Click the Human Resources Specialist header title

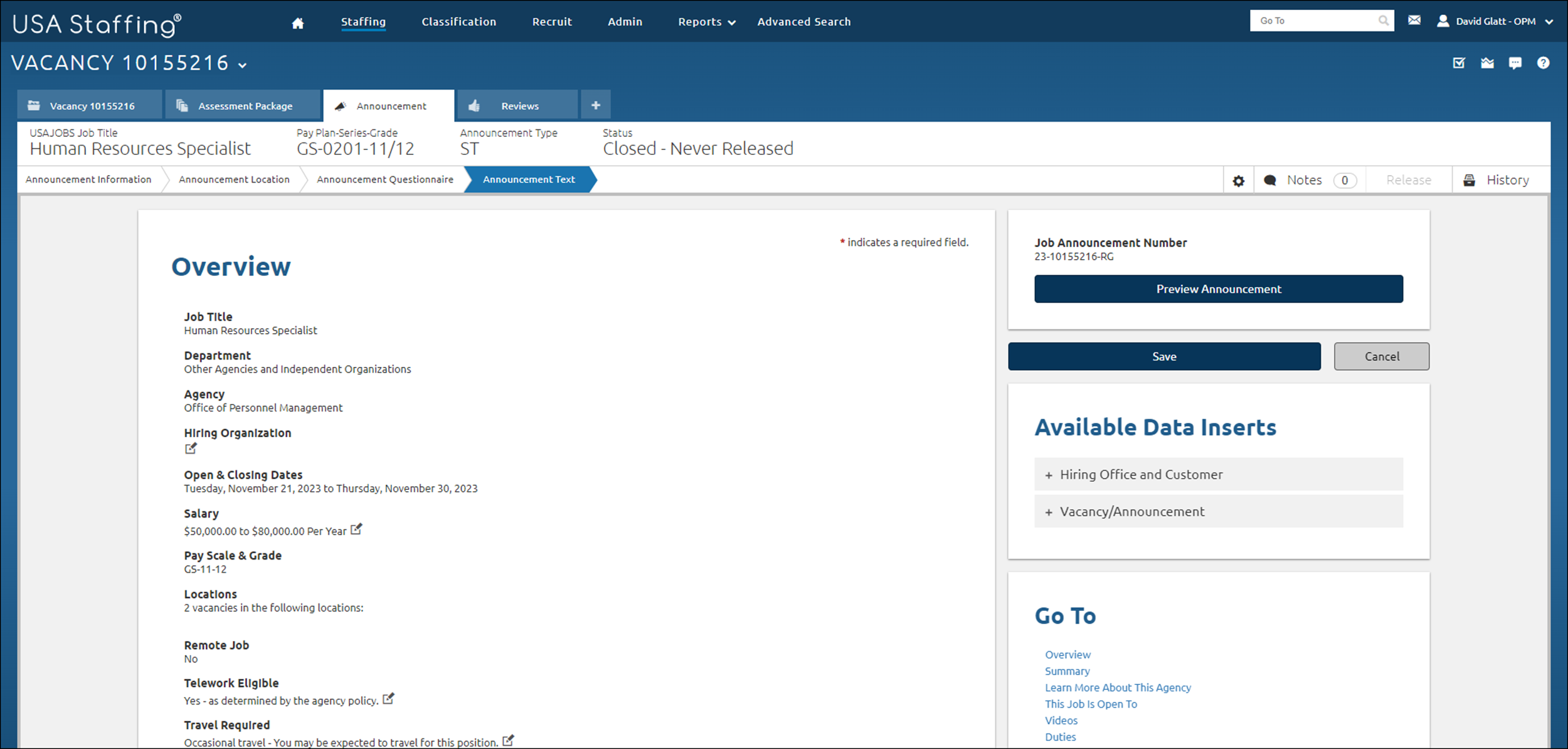coord(140,149)
